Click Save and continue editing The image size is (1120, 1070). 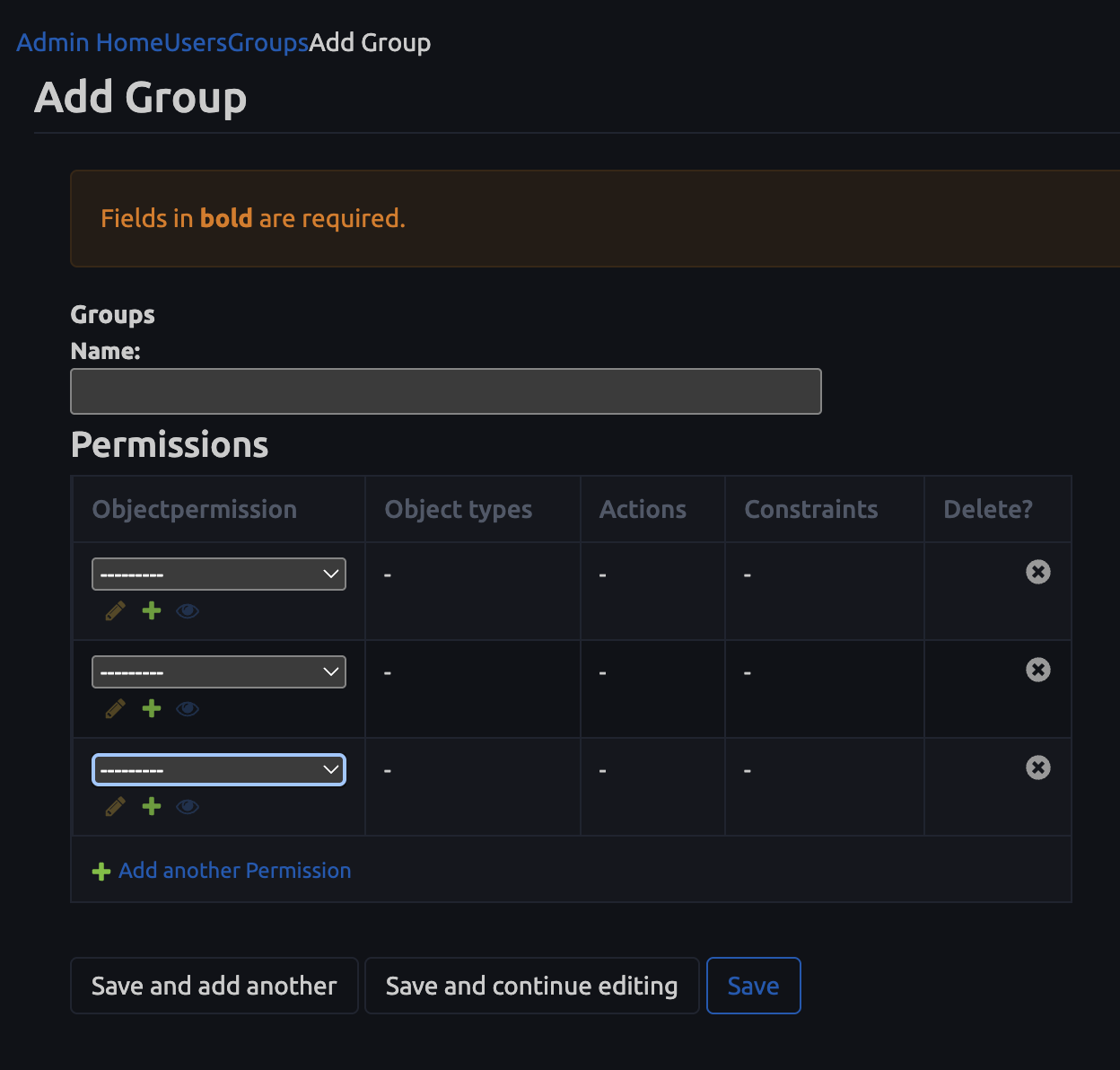(x=531, y=985)
